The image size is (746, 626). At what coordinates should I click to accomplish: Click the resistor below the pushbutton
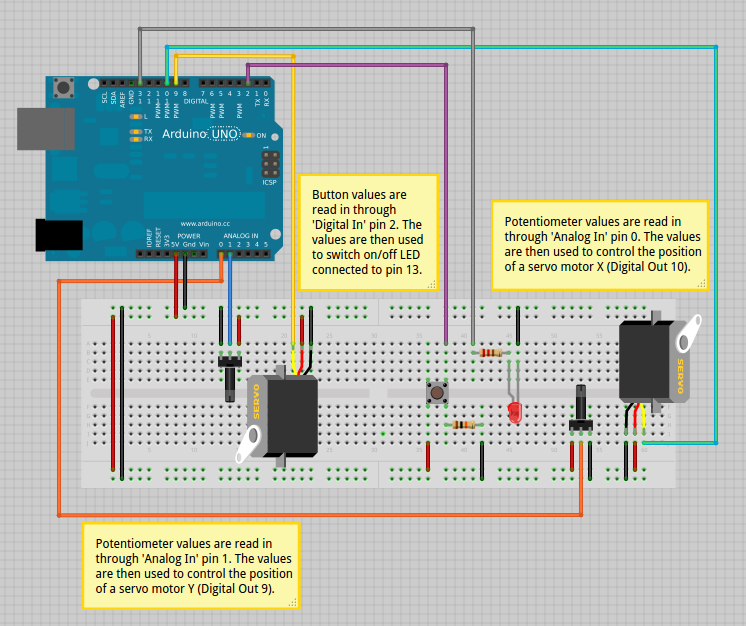(463, 425)
